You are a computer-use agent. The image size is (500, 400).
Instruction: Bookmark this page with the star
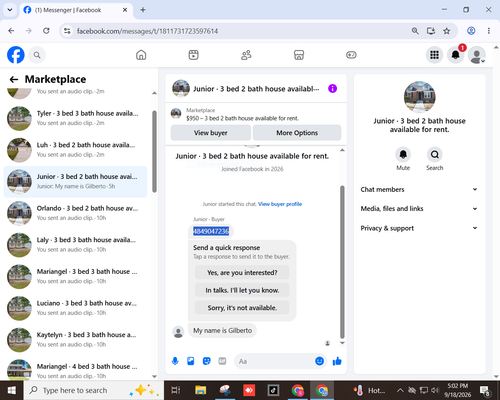click(447, 31)
